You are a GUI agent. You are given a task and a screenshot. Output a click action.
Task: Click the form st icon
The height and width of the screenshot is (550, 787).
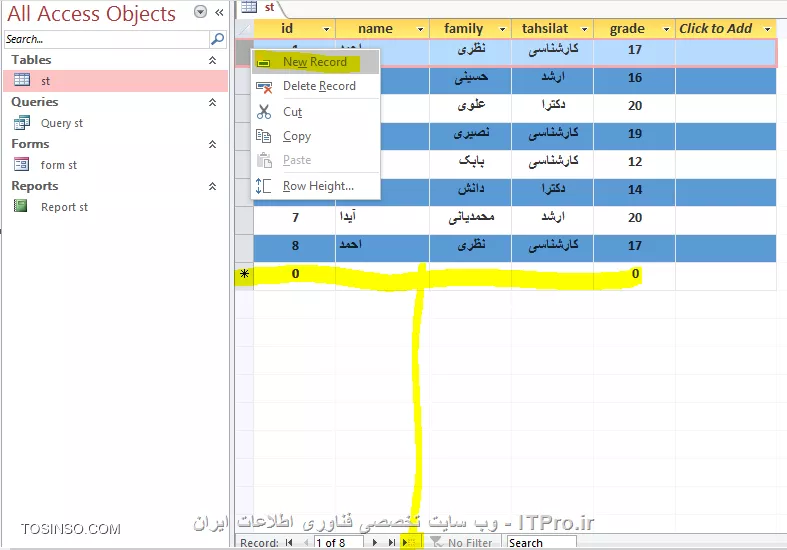pos(22,165)
